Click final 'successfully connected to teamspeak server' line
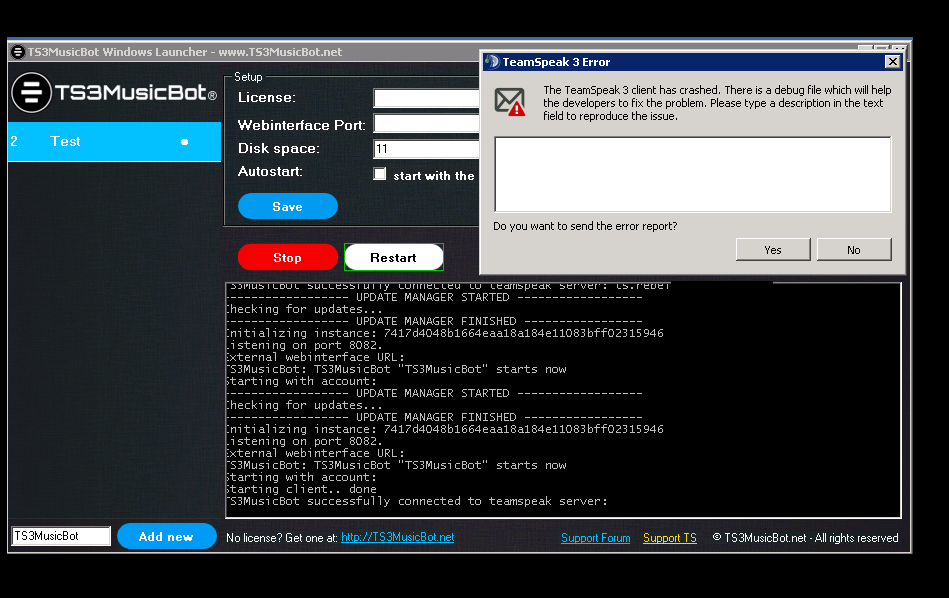Viewport: 949px width, 598px height. tap(417, 501)
